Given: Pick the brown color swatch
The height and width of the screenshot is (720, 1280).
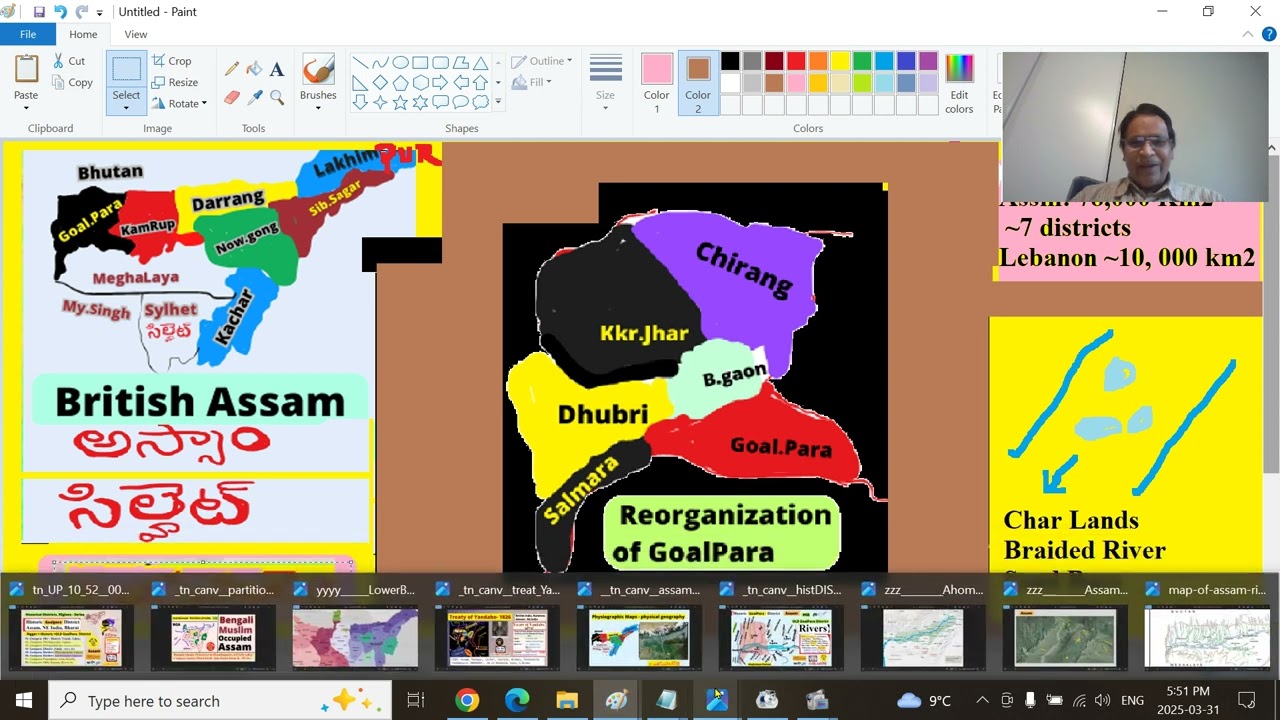Looking at the screenshot, I should [x=774, y=83].
